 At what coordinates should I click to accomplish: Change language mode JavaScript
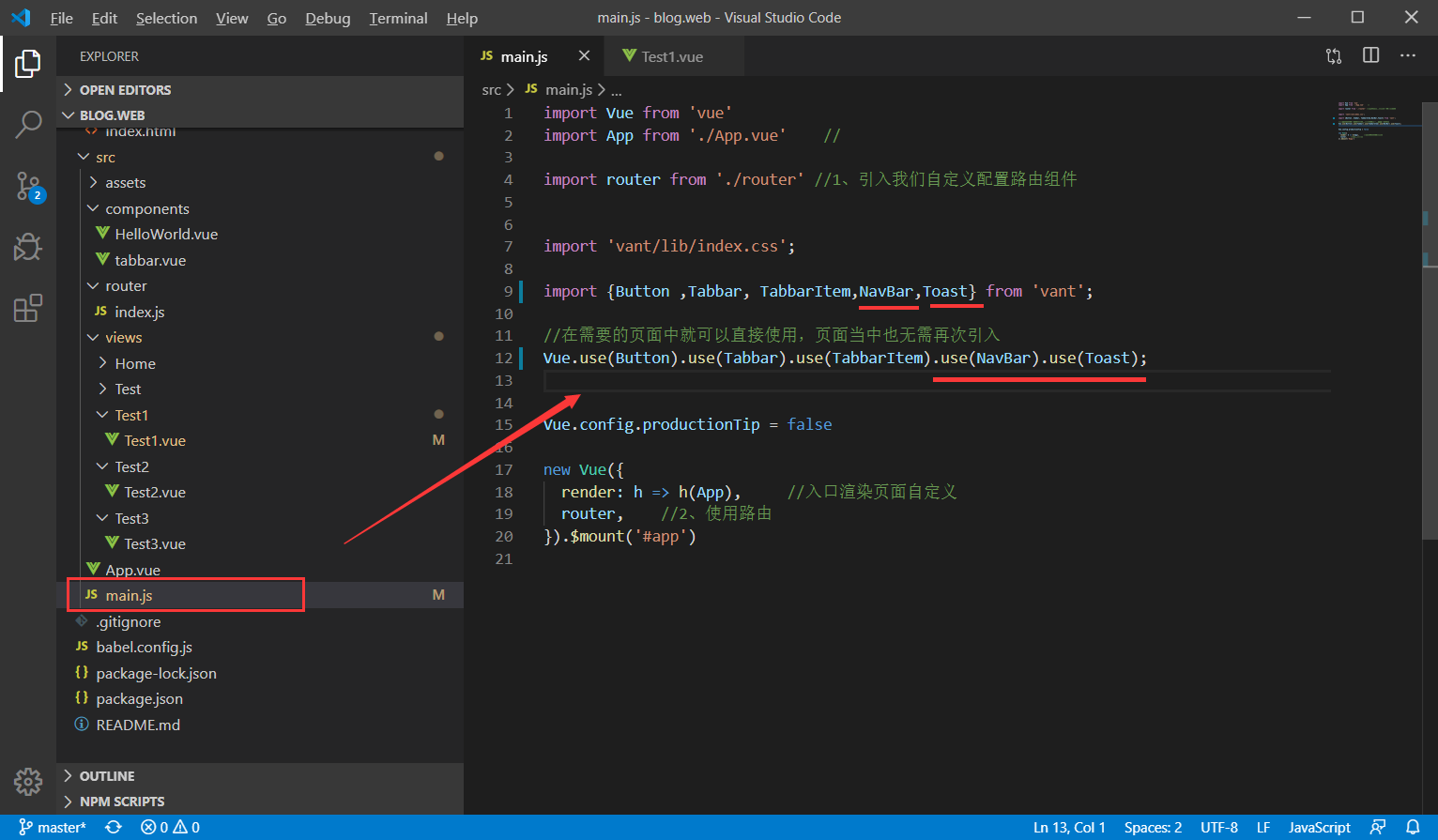1319,827
